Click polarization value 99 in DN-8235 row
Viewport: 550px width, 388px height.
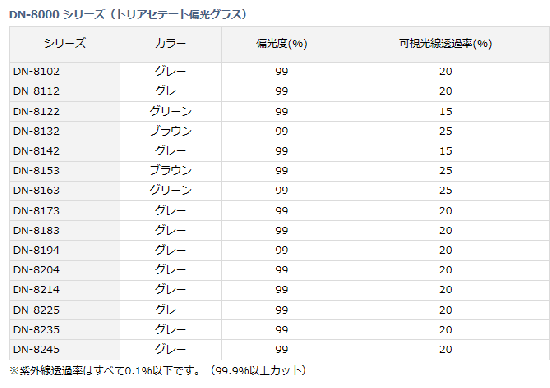(281, 330)
